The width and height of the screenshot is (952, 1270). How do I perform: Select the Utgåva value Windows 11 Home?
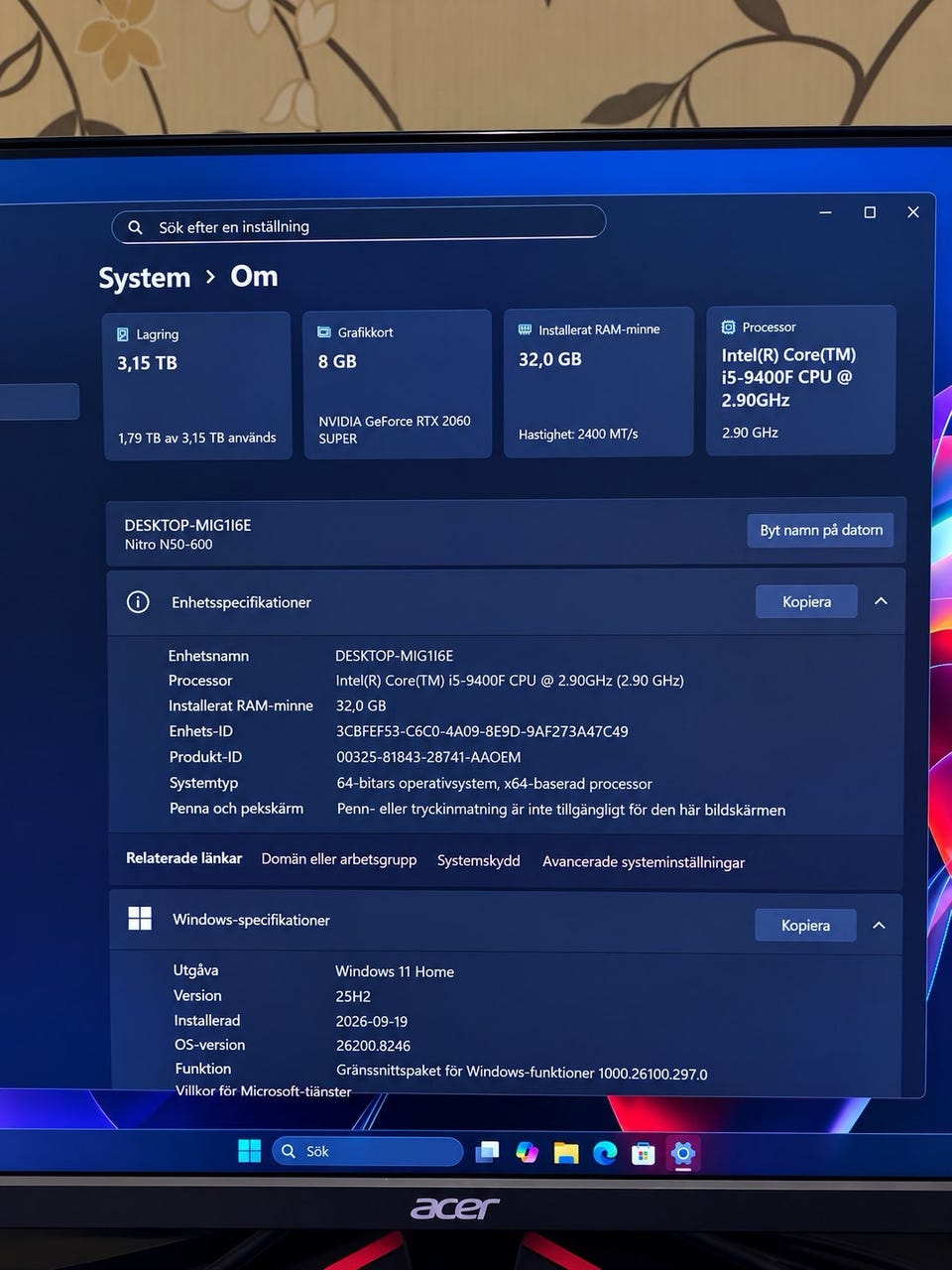395,971
